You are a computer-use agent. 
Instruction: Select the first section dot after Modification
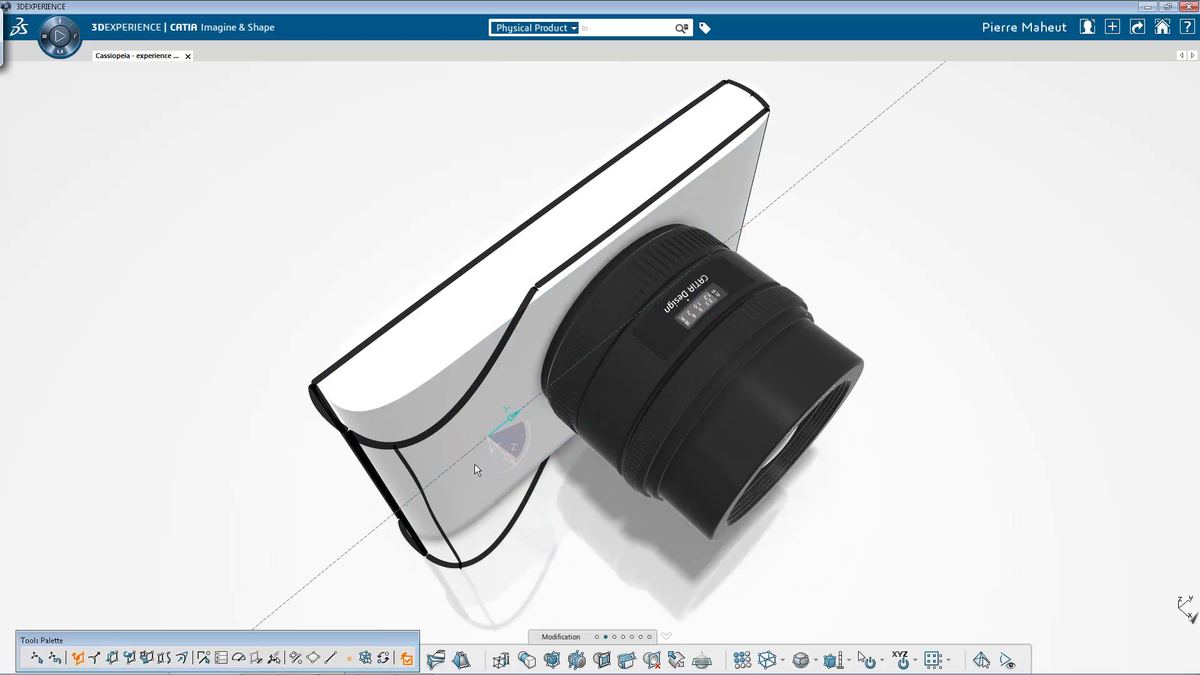pos(597,637)
